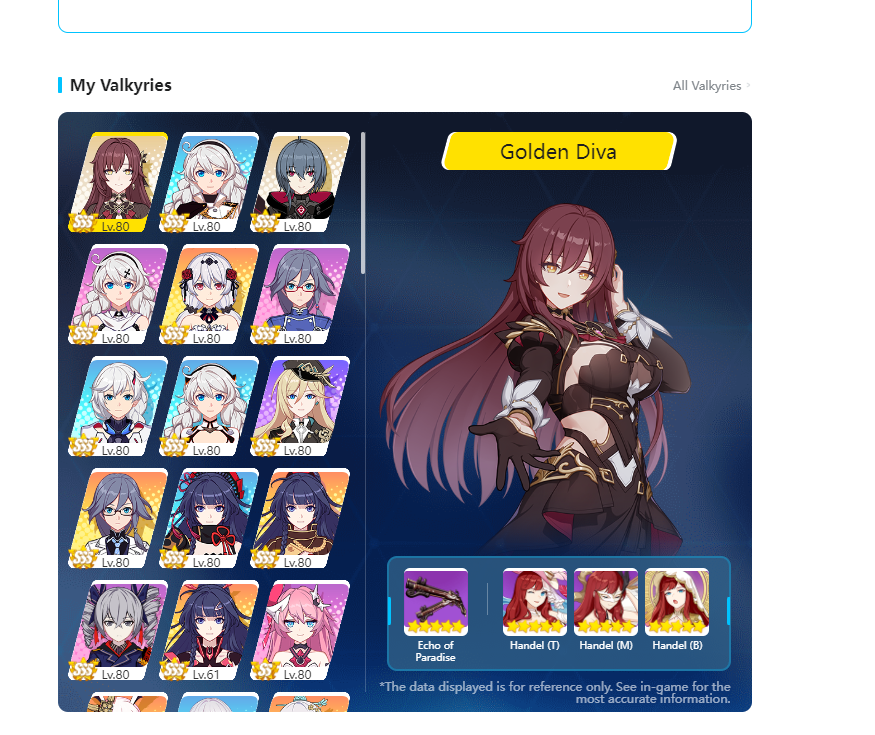The width and height of the screenshot is (875, 735).
Task: Select the Handel (B) stigmata icon
Action: (x=677, y=602)
